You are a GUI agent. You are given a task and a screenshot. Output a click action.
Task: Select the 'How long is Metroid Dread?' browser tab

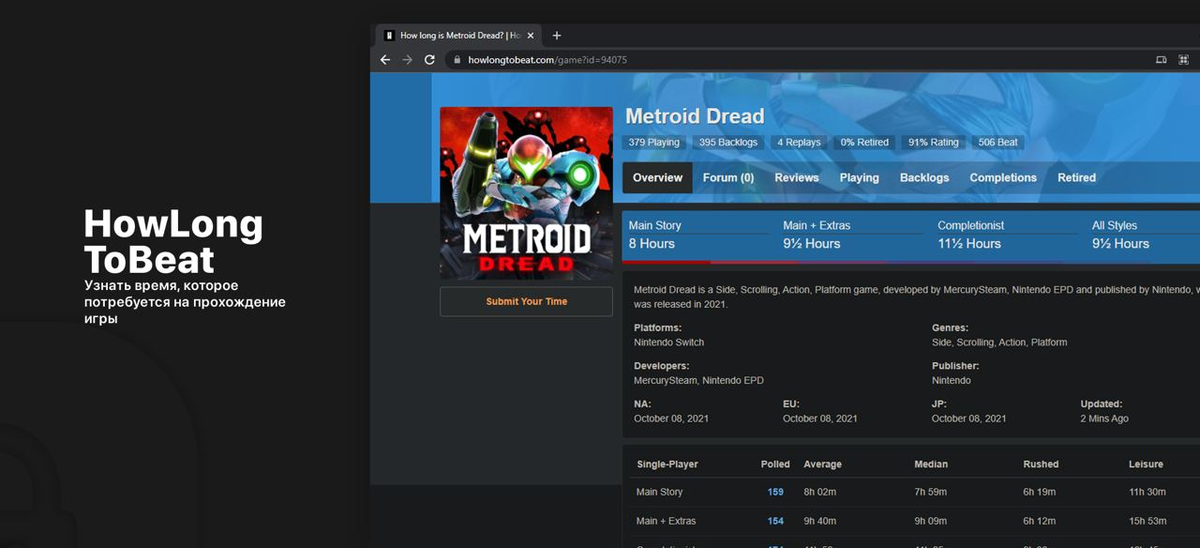tap(460, 35)
